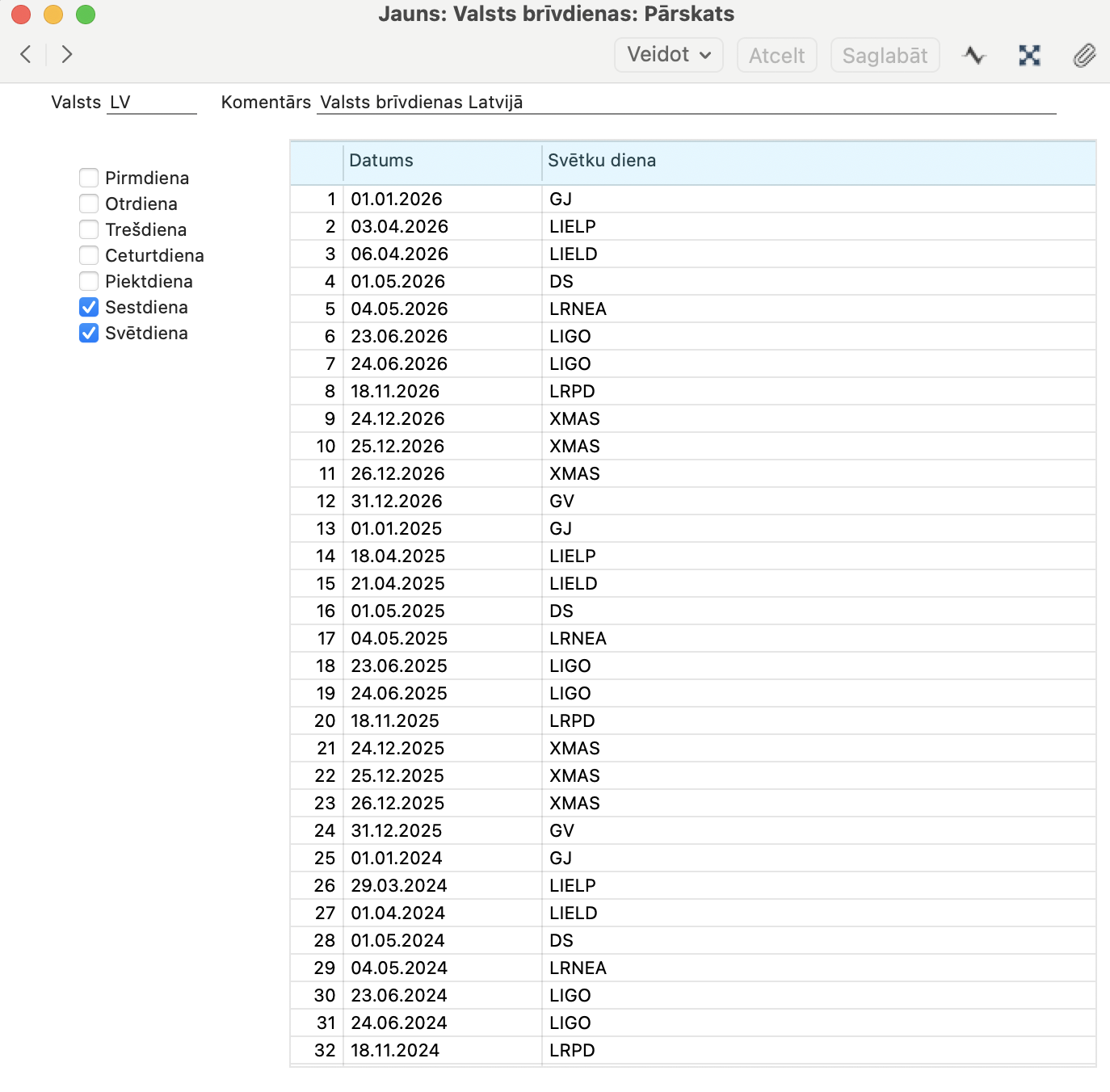Open attachments with the paperclip icon
1110x1092 pixels.
(x=1084, y=55)
